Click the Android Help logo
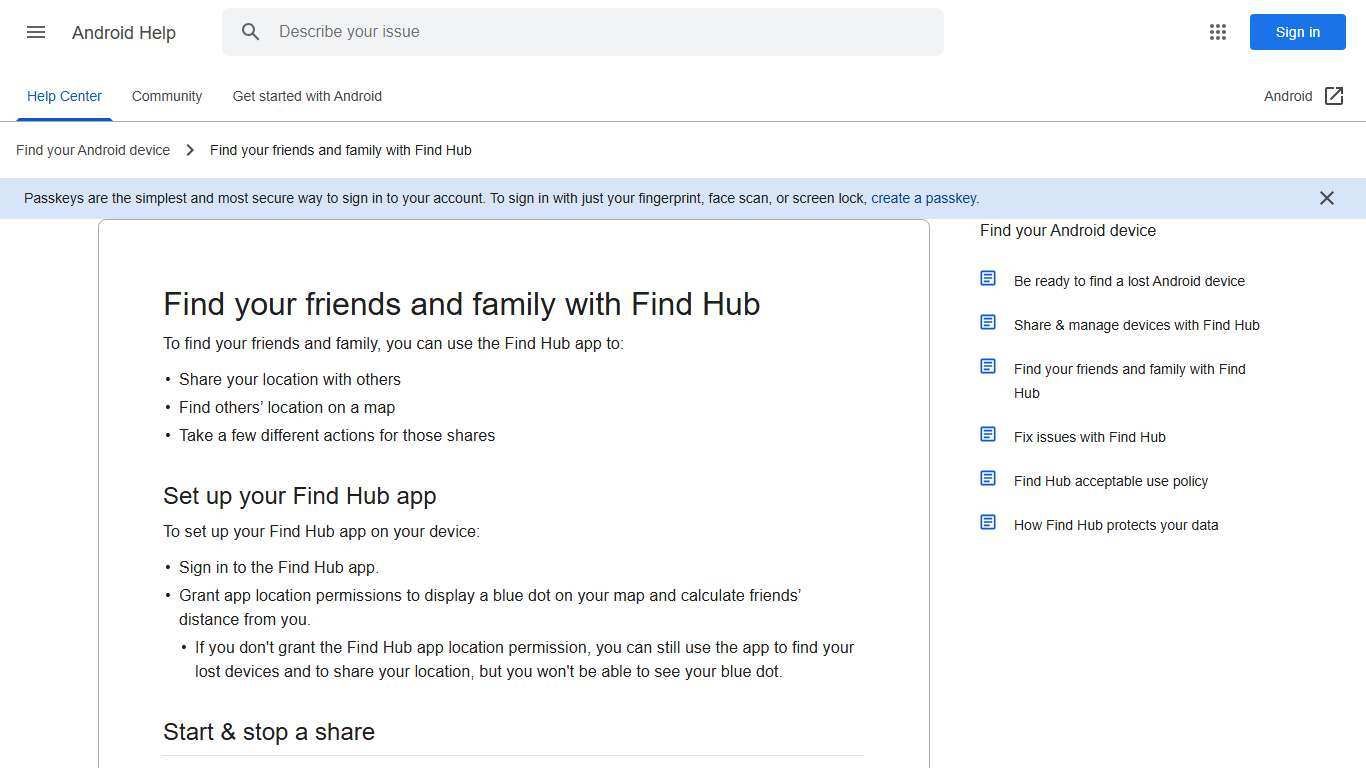This screenshot has width=1366, height=768. [x=124, y=32]
